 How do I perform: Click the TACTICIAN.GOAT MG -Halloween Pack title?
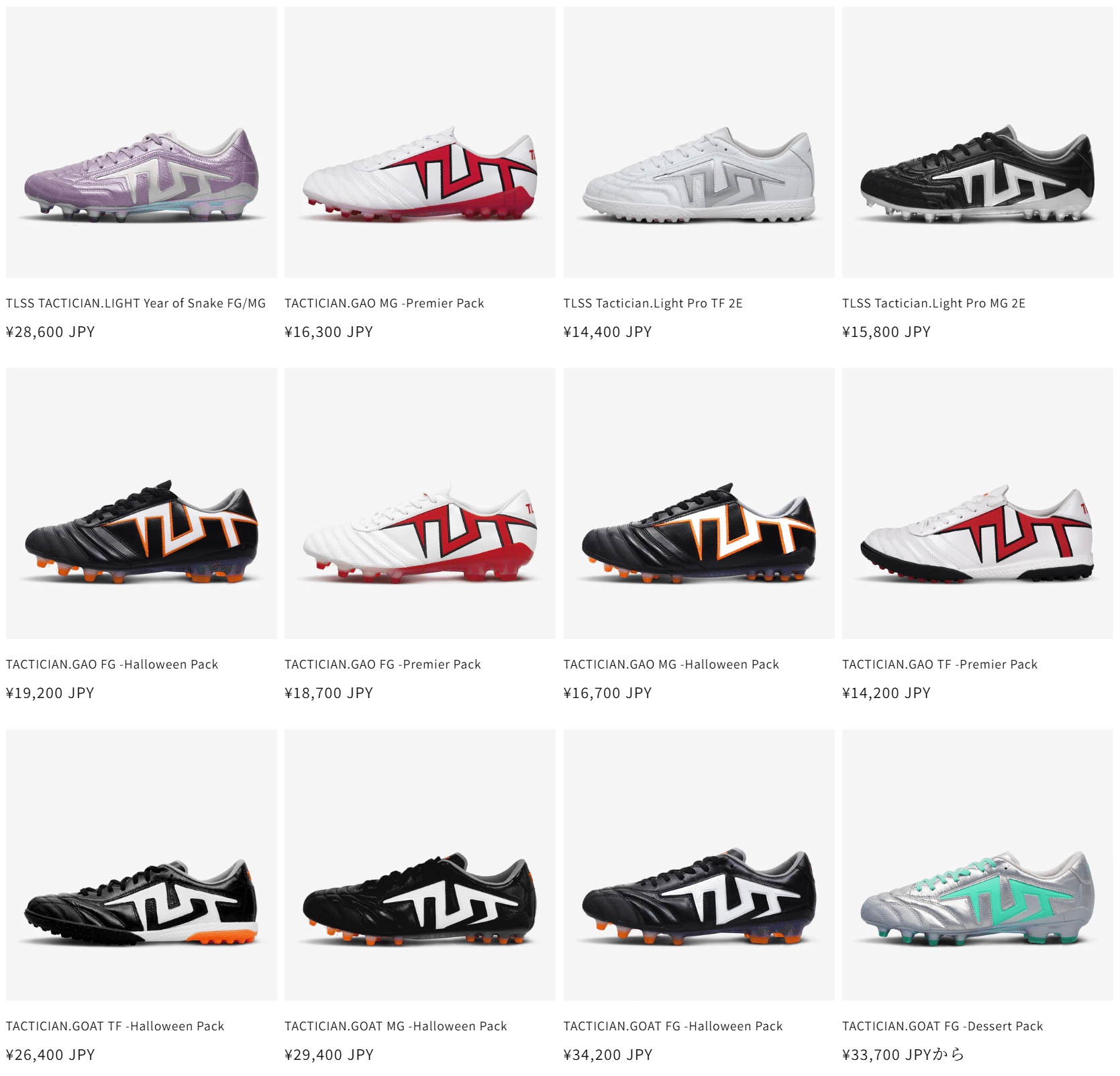pos(396,1026)
